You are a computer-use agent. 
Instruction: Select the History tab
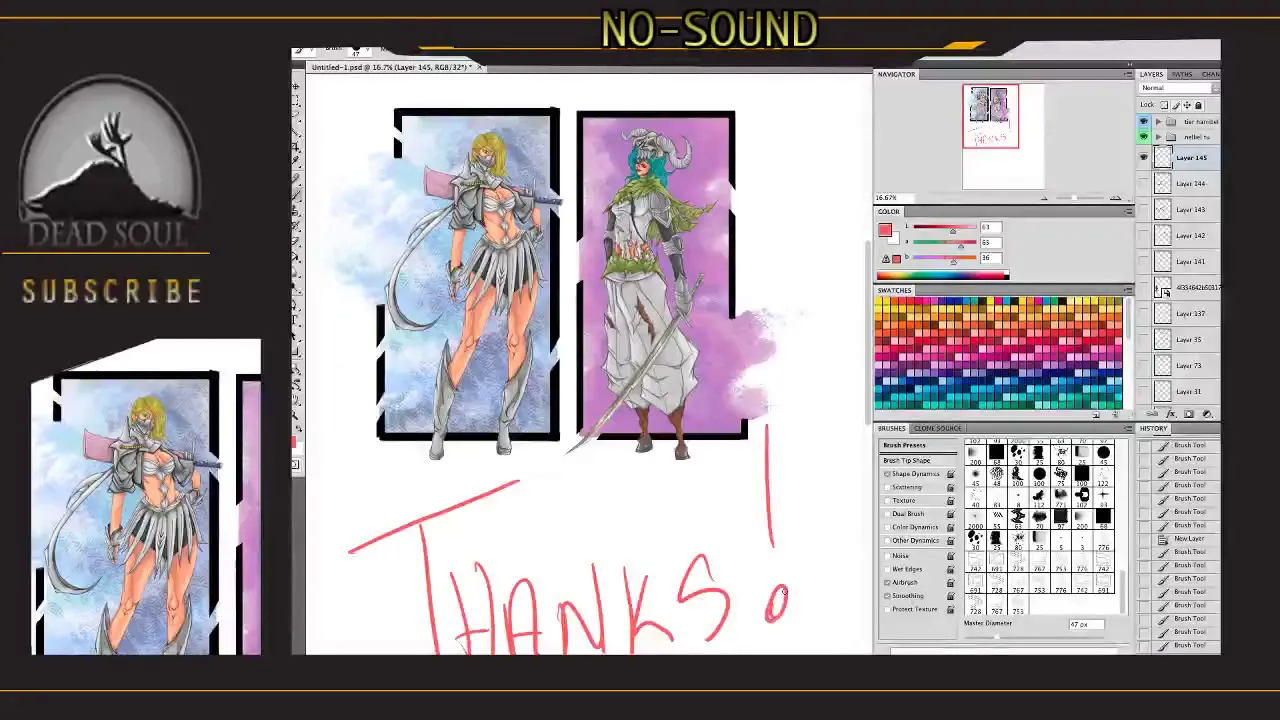click(1153, 428)
